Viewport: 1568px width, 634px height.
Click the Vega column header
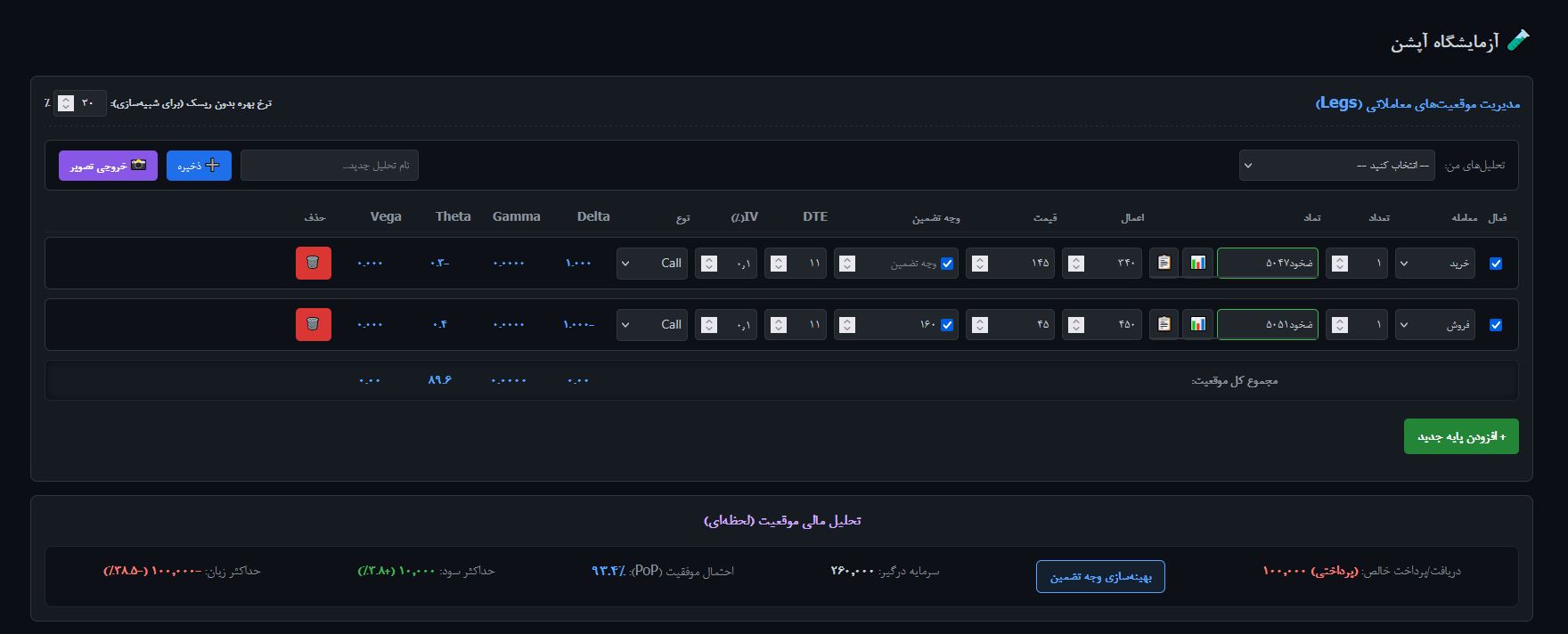click(x=386, y=216)
